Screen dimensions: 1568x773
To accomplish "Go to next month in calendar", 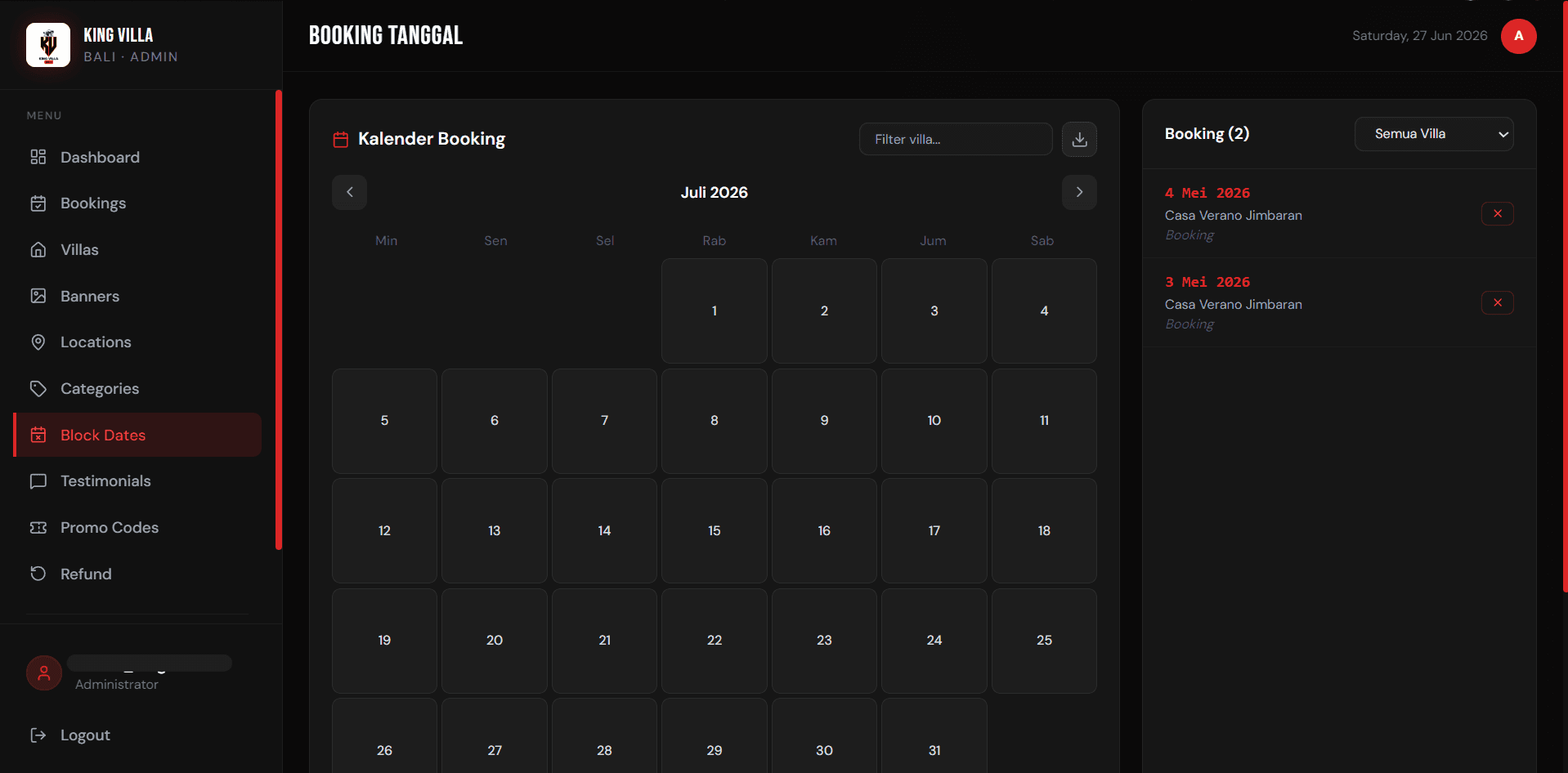I will pos(1079,192).
